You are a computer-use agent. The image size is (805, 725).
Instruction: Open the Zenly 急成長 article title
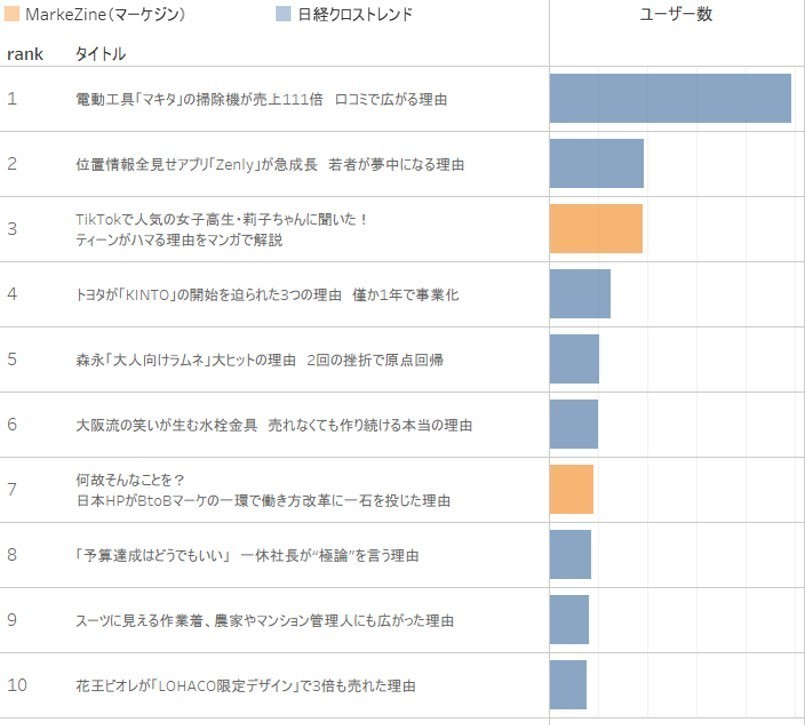coord(269,165)
